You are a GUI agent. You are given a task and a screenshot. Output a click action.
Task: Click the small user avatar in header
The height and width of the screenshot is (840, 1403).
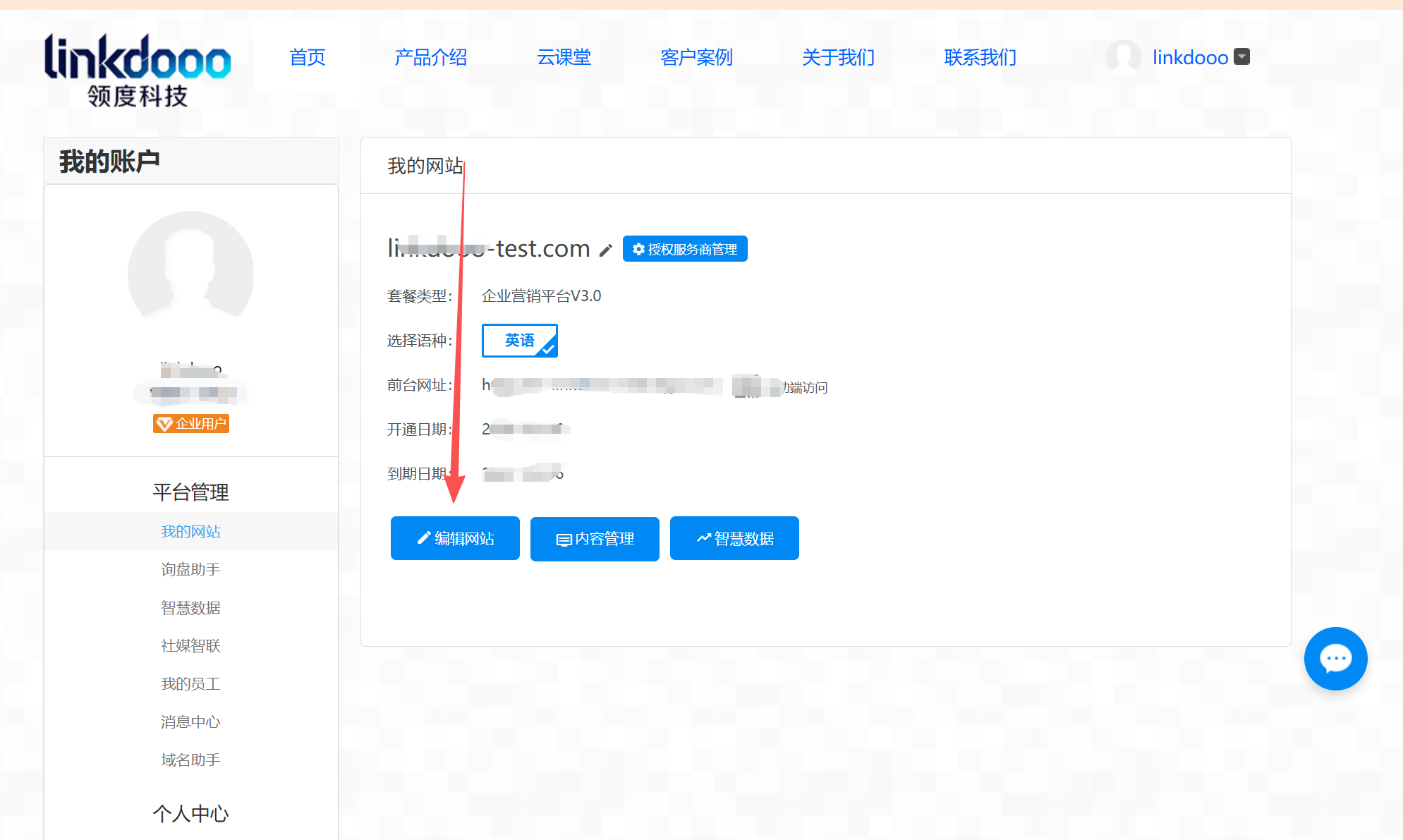[1123, 57]
